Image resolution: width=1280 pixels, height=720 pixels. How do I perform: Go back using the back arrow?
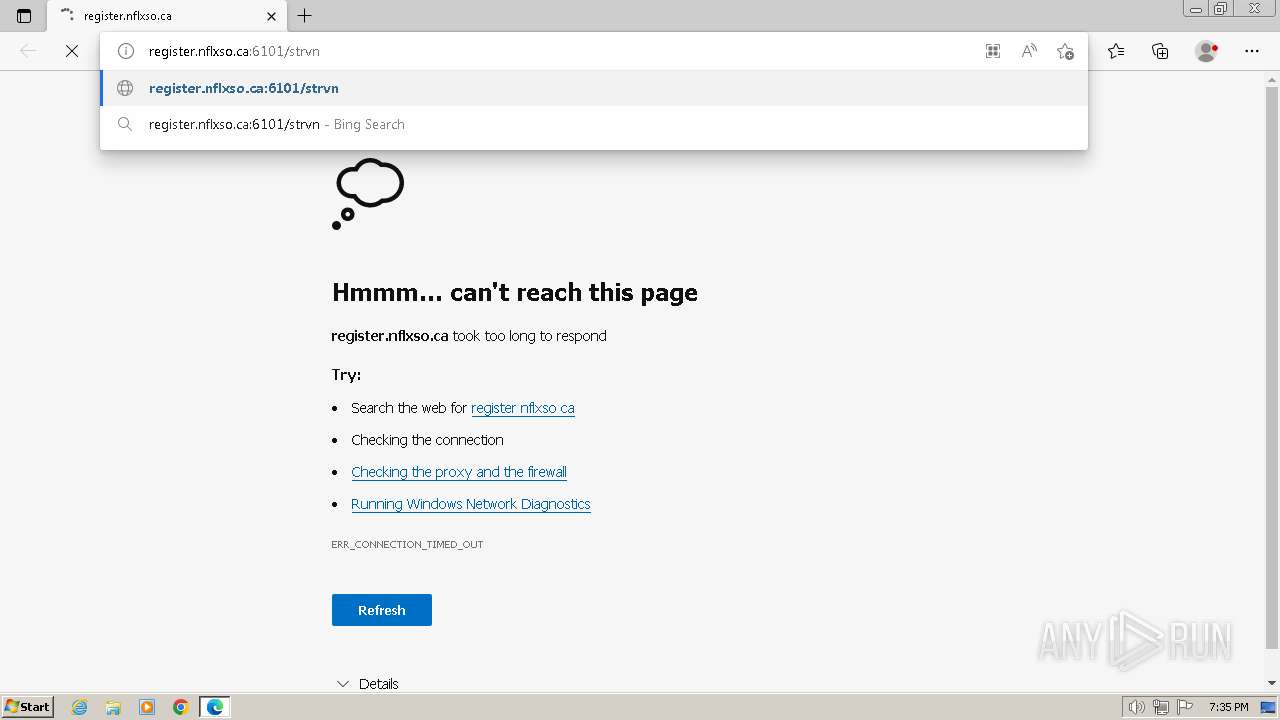(28, 51)
